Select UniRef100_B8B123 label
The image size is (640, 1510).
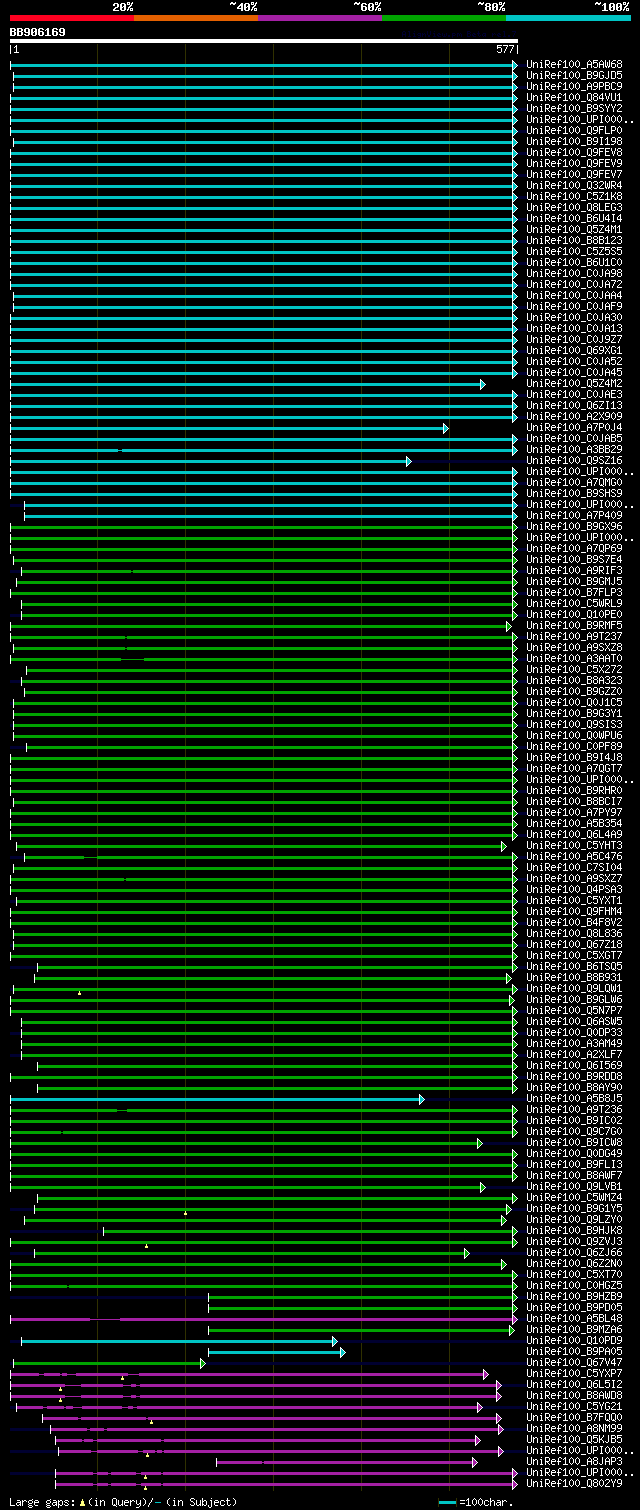click(x=574, y=240)
